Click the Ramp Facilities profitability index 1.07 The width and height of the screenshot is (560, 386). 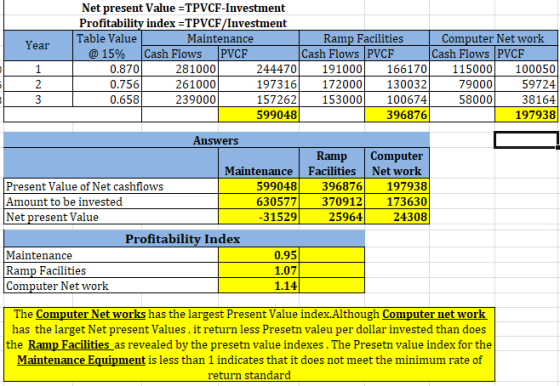click(x=259, y=270)
